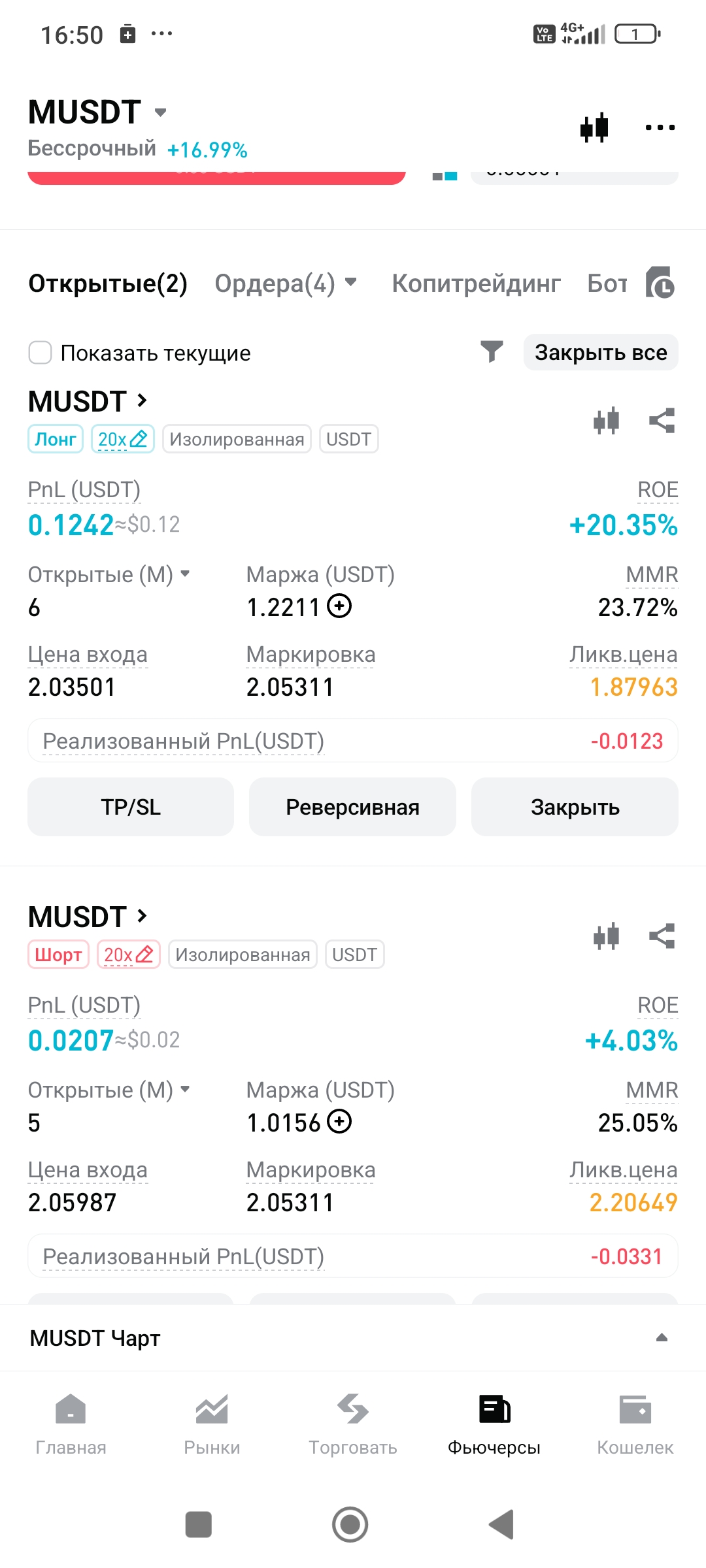Open order history clock icon
Screen dimensions: 706x1568
pos(660,283)
